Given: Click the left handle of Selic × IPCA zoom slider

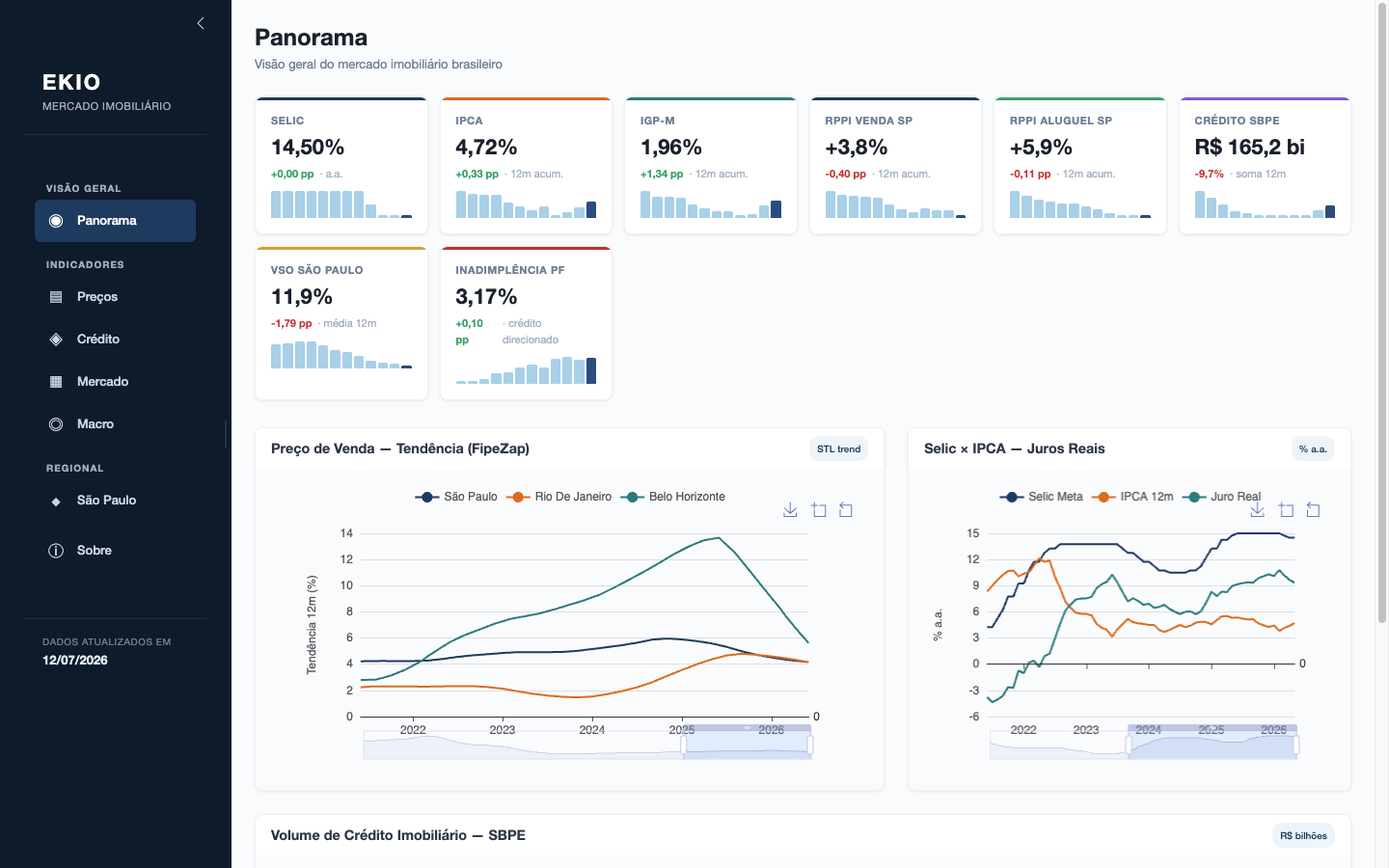Looking at the screenshot, I should (1129, 745).
